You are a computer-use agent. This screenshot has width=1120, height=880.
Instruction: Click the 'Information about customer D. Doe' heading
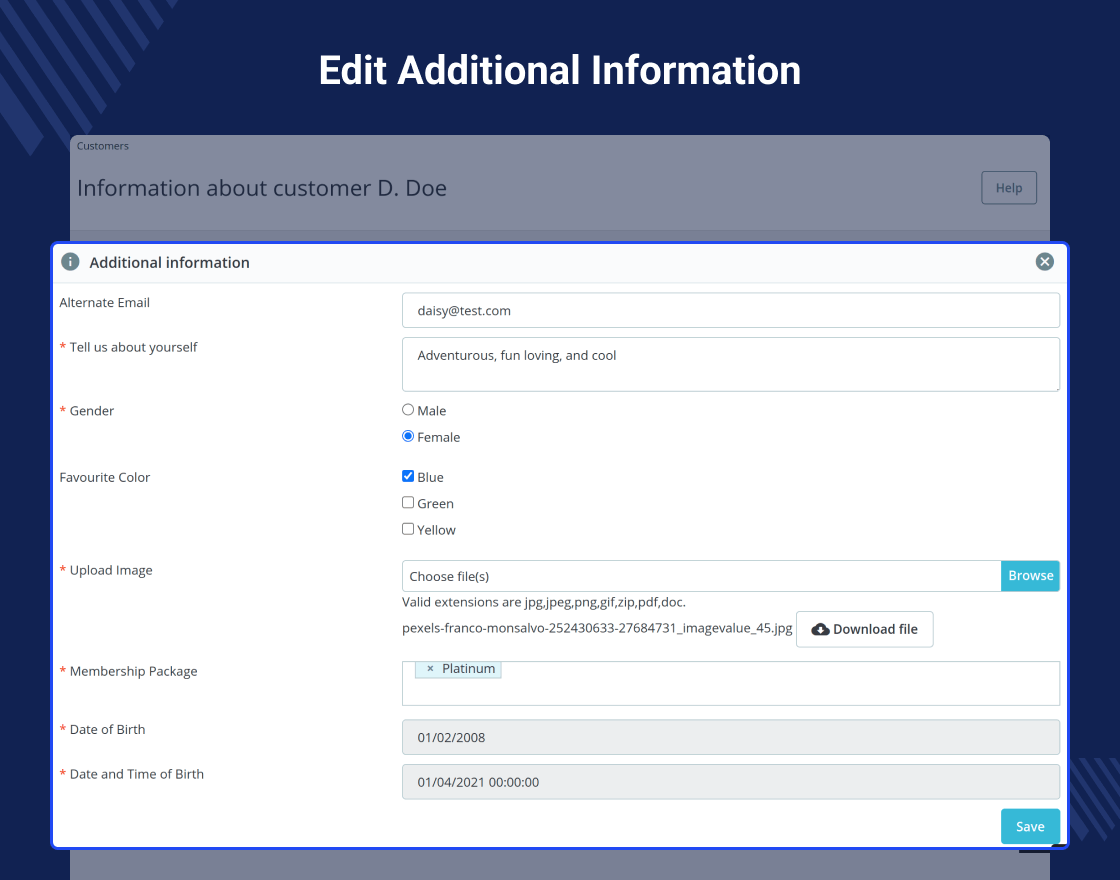[261, 188]
